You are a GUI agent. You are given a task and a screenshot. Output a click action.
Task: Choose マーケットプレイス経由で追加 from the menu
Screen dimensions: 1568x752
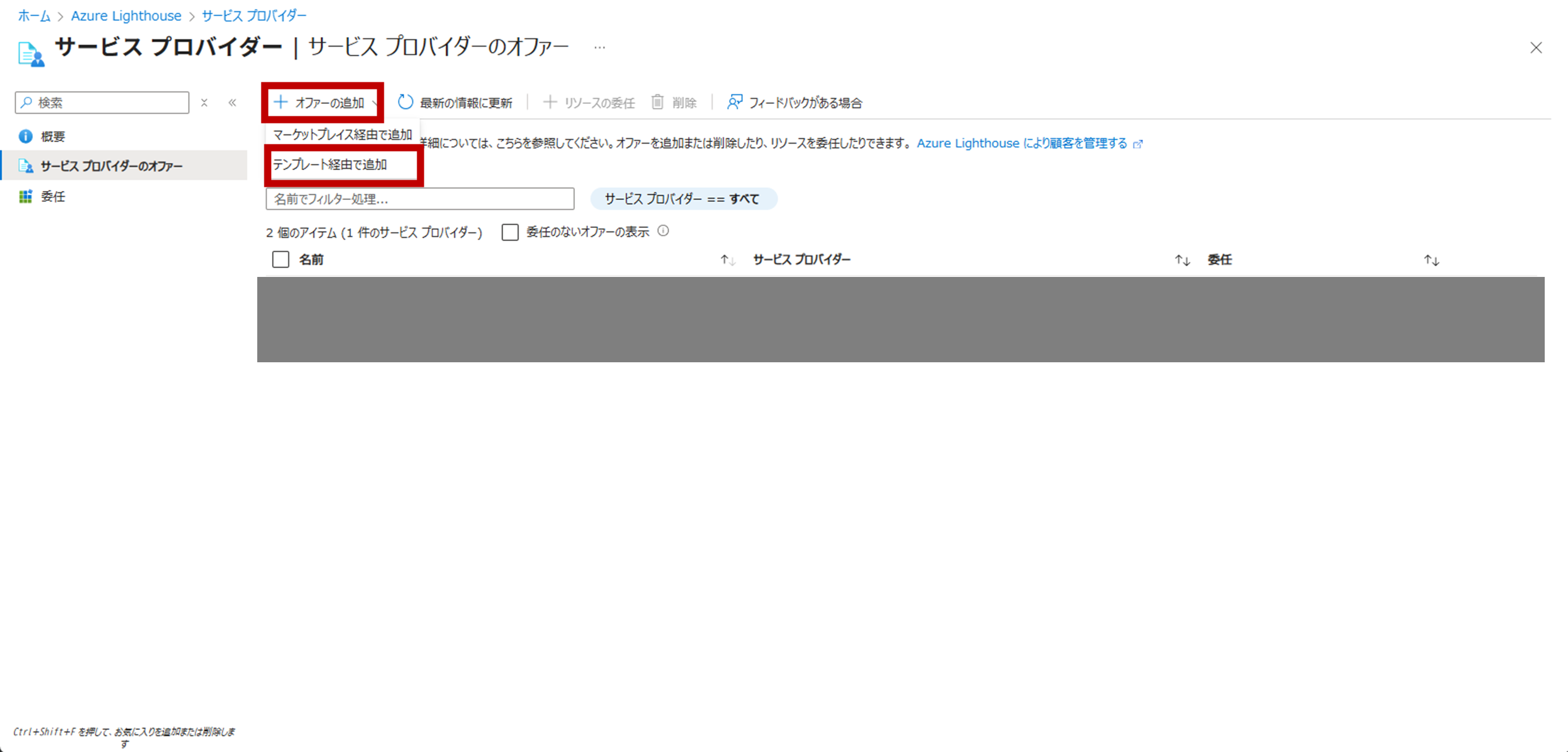[342, 134]
